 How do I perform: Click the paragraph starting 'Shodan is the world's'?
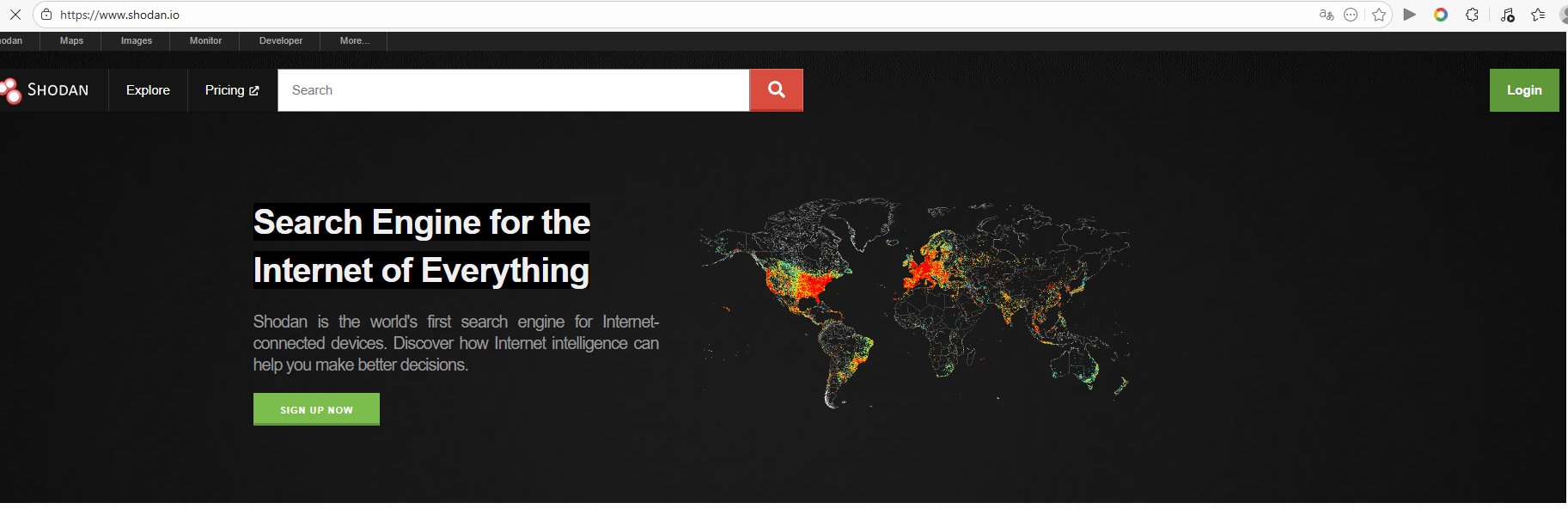coord(456,343)
